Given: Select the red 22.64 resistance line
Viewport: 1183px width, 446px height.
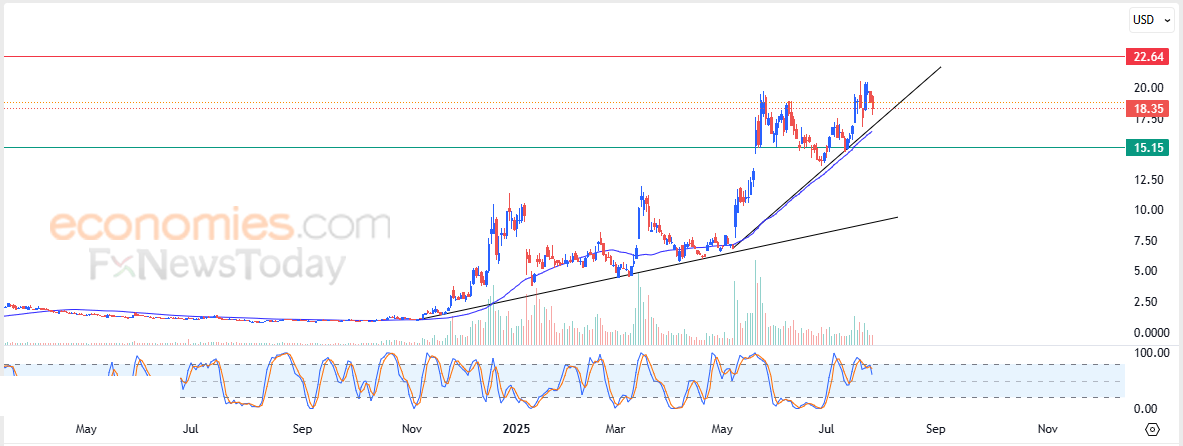Looking at the screenshot, I should (562, 57).
